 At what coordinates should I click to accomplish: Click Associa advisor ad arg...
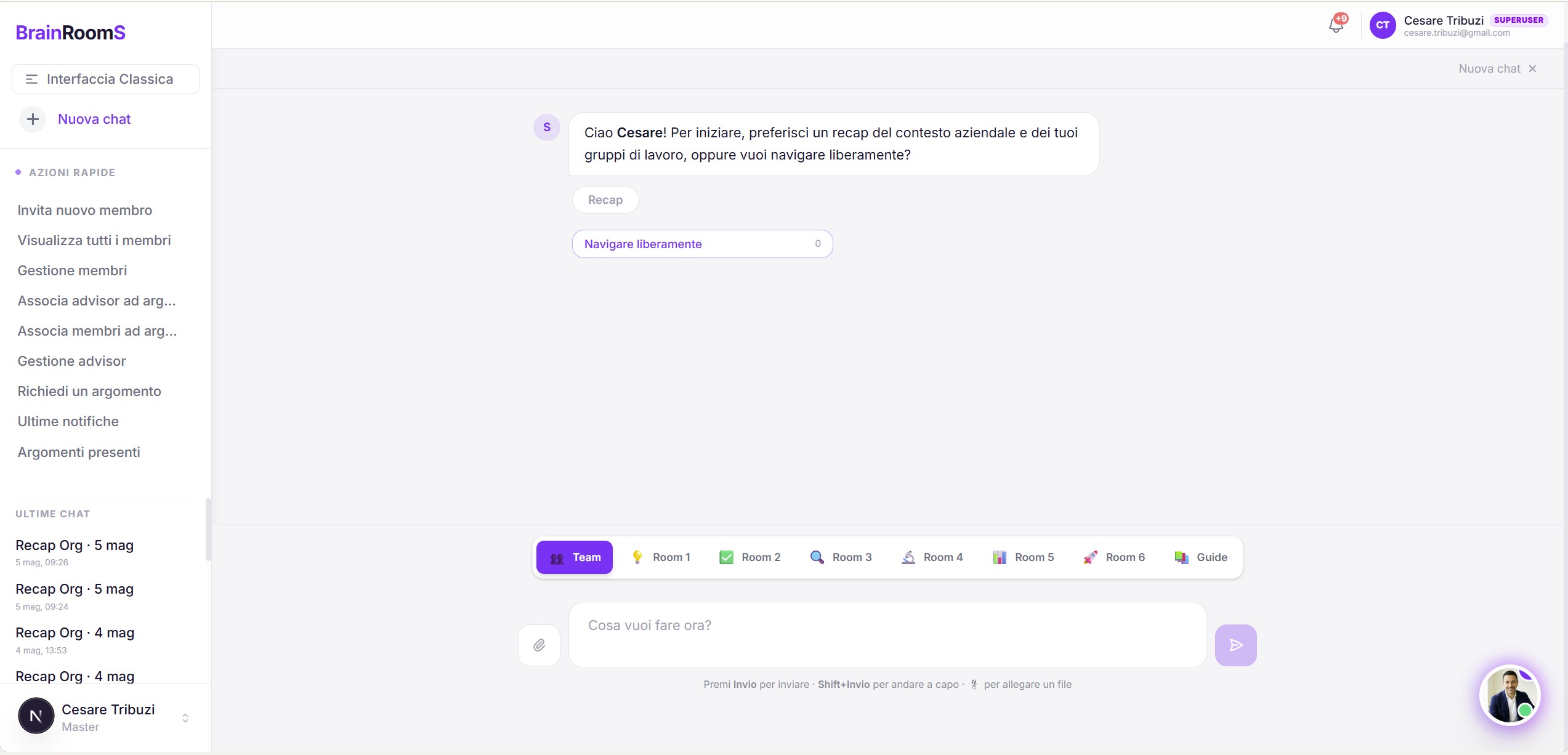97,301
